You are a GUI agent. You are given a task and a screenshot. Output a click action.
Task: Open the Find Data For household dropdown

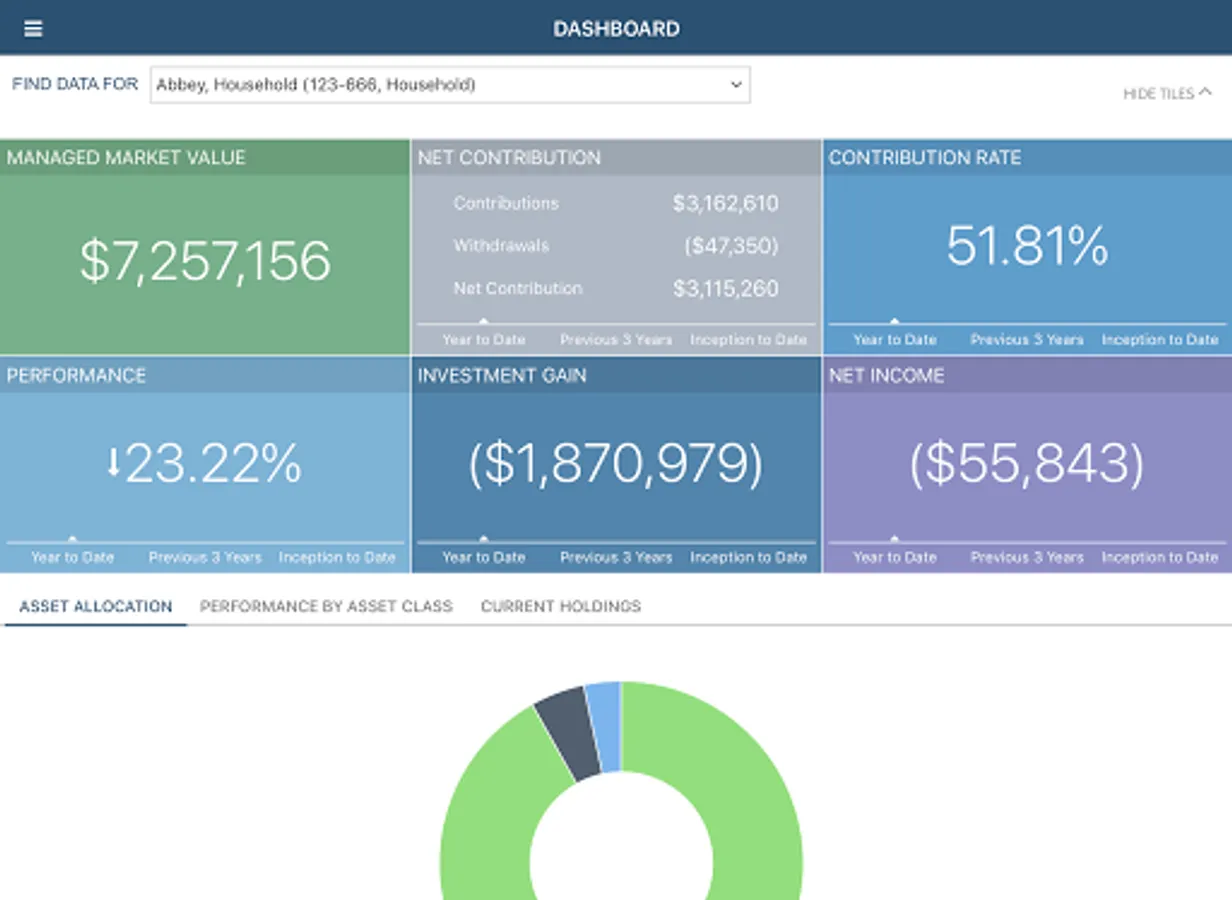pyautogui.click(x=450, y=85)
